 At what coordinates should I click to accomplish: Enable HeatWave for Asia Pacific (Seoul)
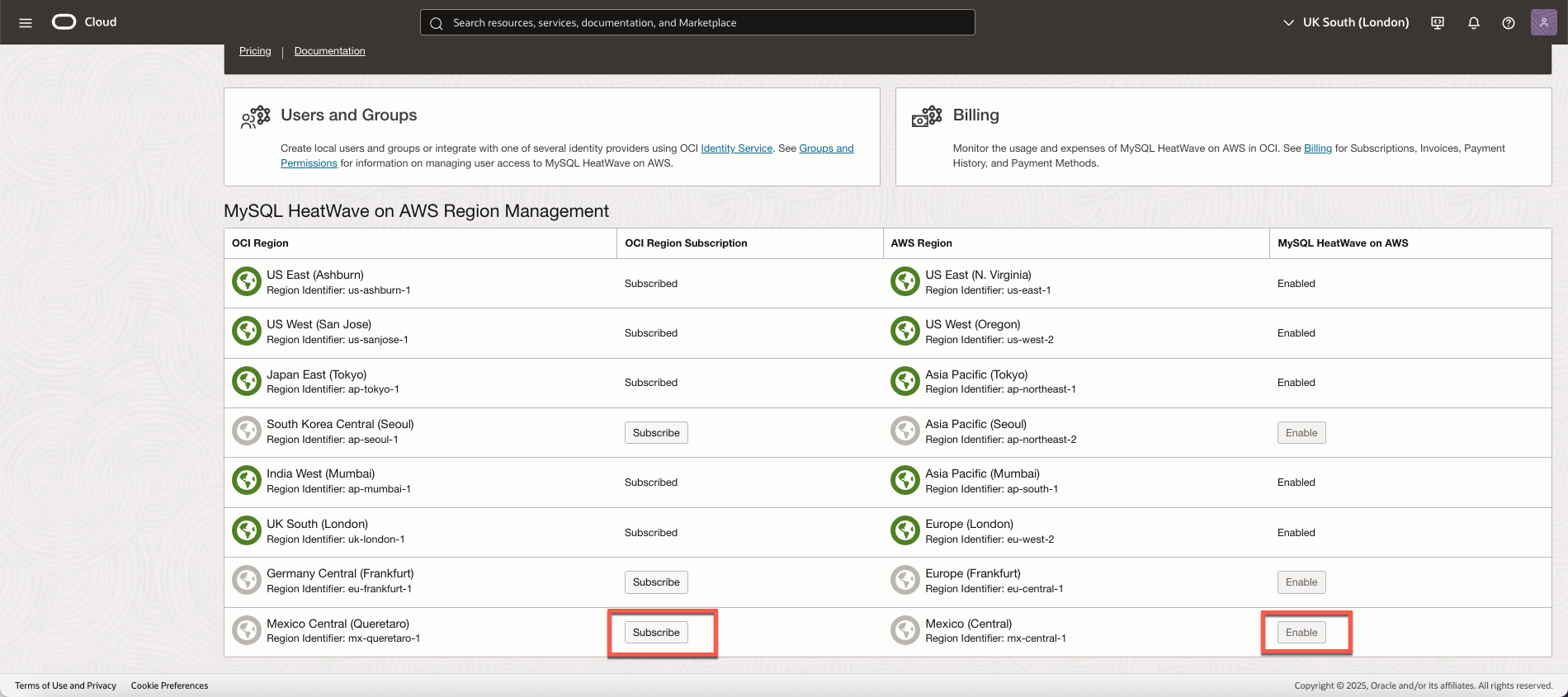1301,433
